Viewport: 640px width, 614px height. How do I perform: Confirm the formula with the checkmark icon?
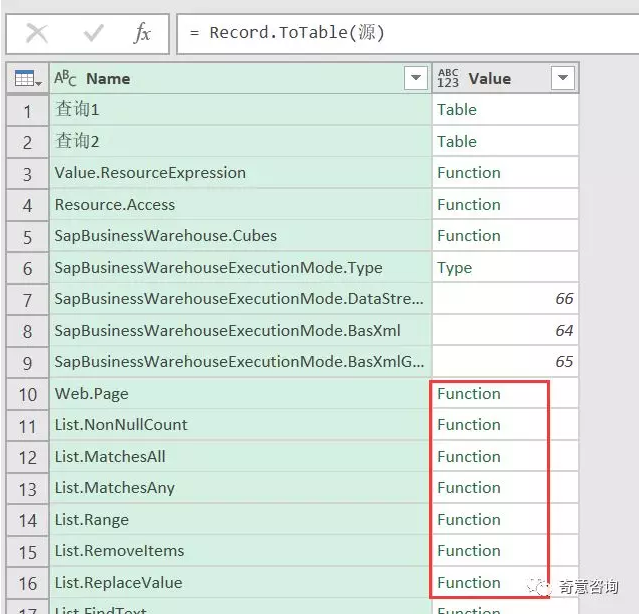[x=93, y=33]
